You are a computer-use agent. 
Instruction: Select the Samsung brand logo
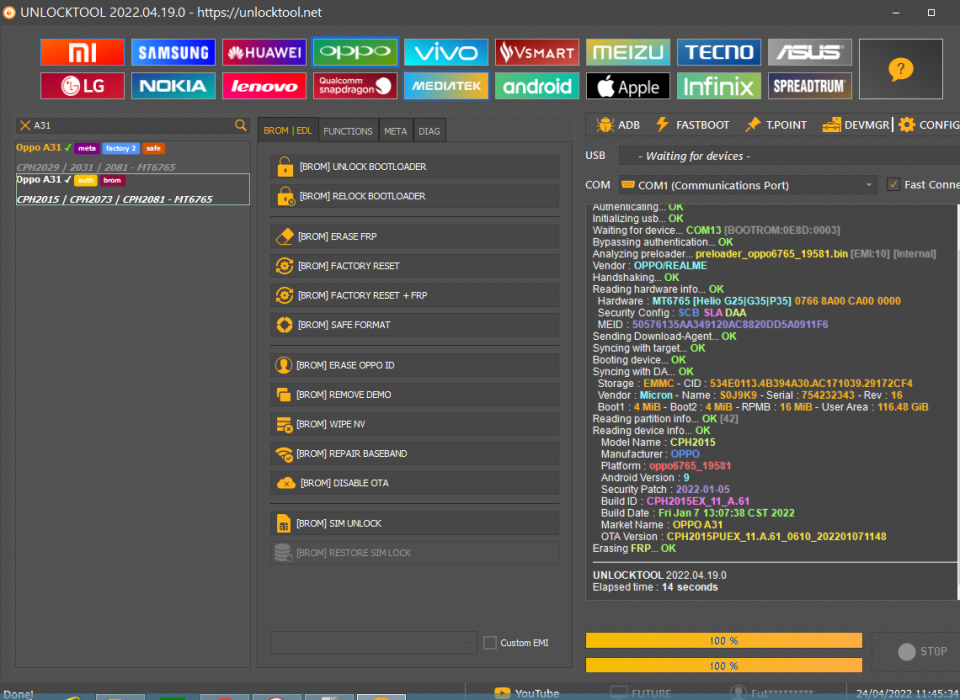[x=173, y=52]
